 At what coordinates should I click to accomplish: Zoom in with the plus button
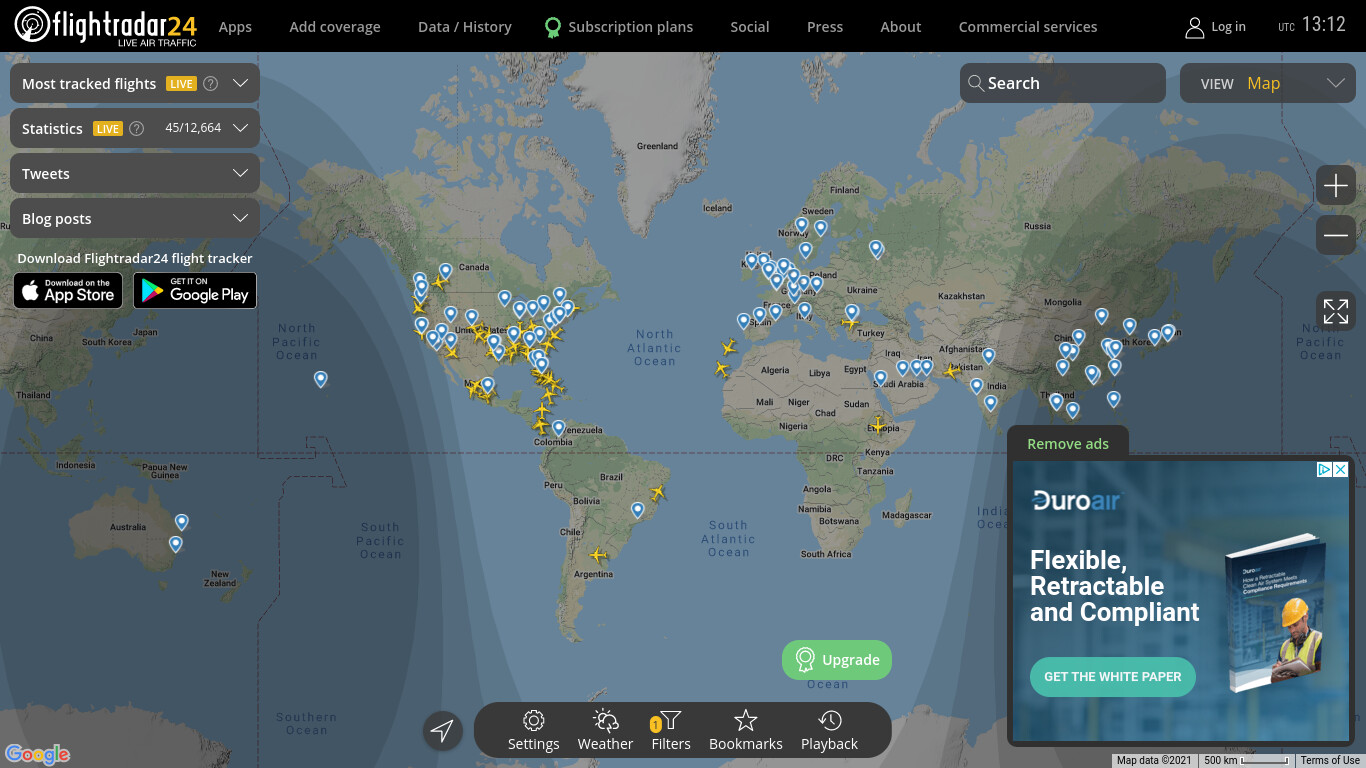(x=1336, y=186)
